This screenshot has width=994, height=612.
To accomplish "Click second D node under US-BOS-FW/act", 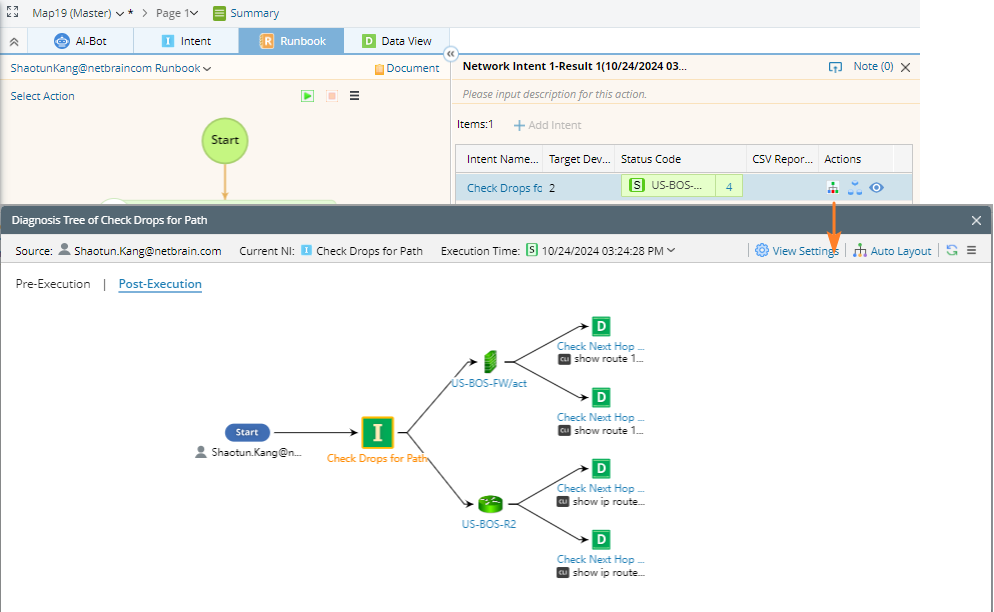I will pyautogui.click(x=600, y=398).
